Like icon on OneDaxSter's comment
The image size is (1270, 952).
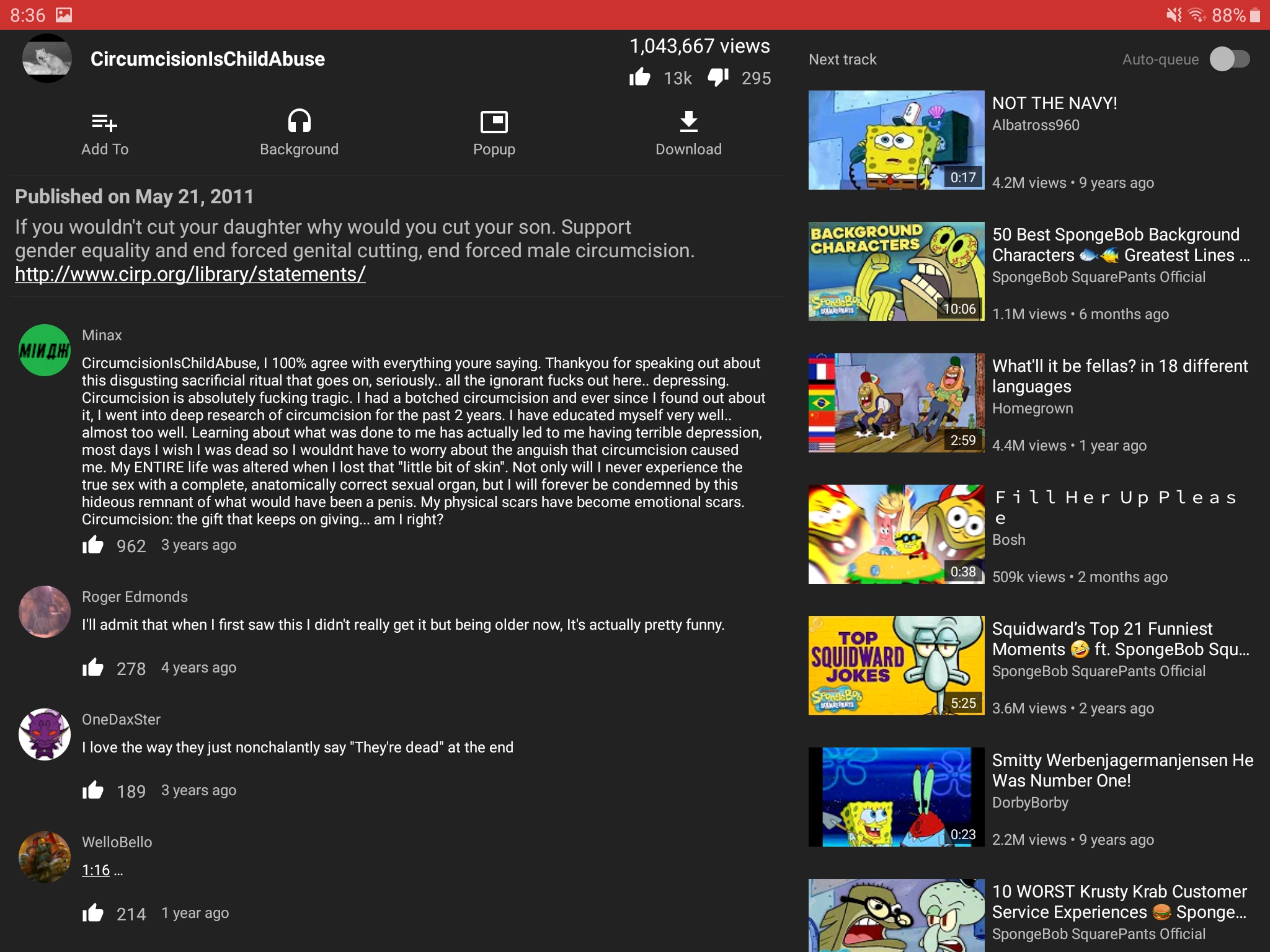click(93, 790)
